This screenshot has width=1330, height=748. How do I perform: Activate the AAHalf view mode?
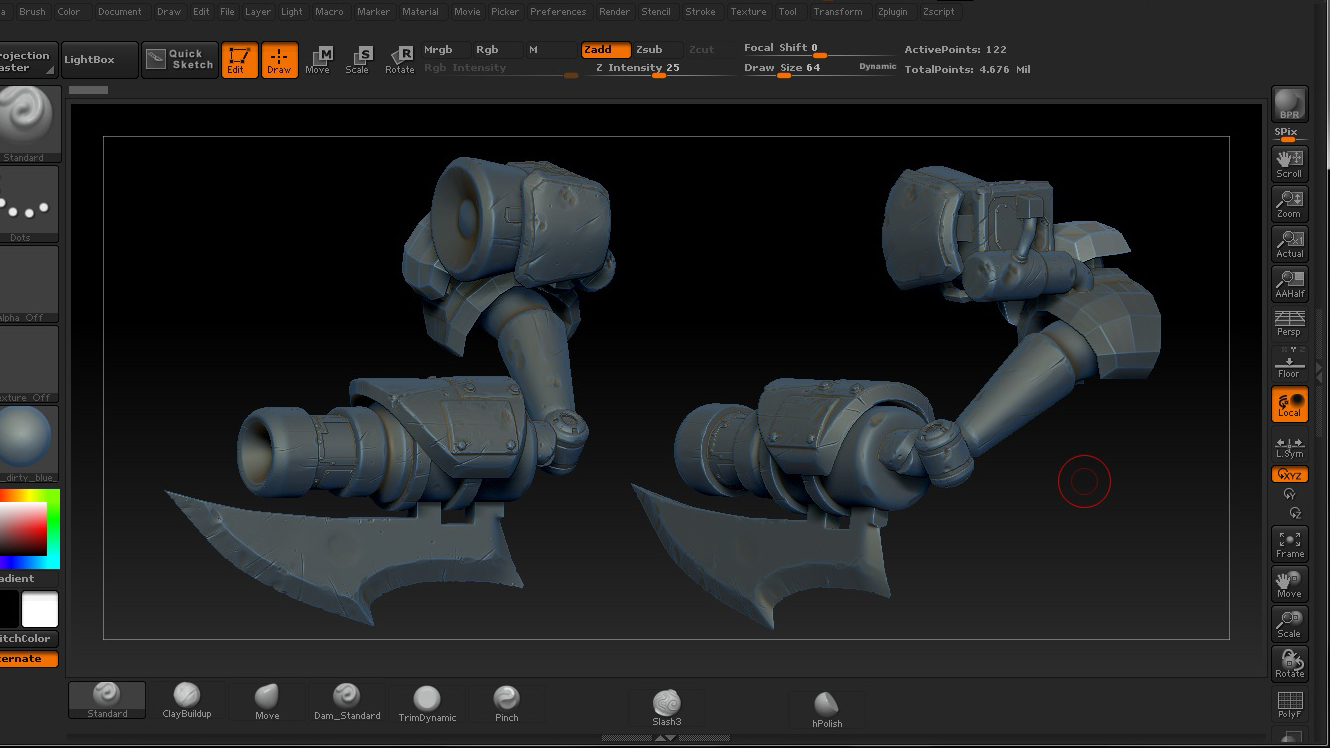[x=1289, y=283]
